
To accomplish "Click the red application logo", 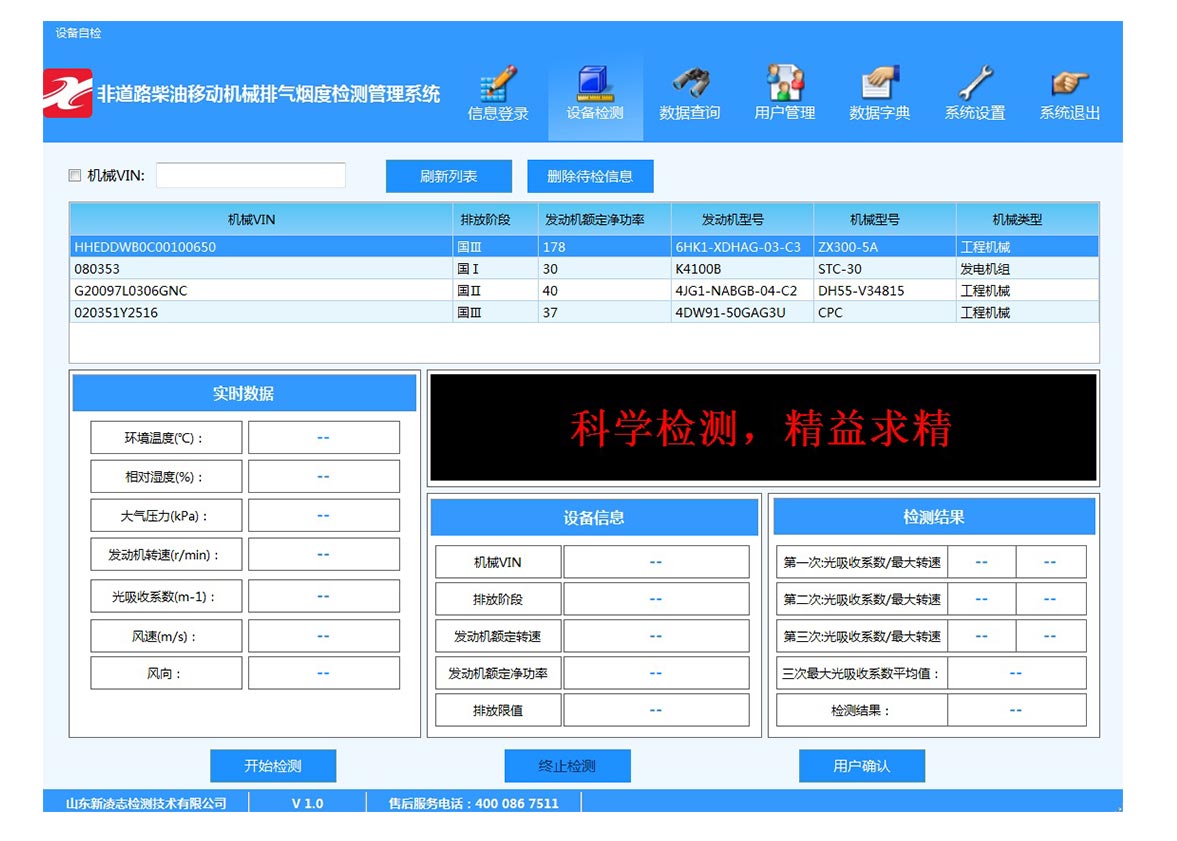I will (68, 93).
